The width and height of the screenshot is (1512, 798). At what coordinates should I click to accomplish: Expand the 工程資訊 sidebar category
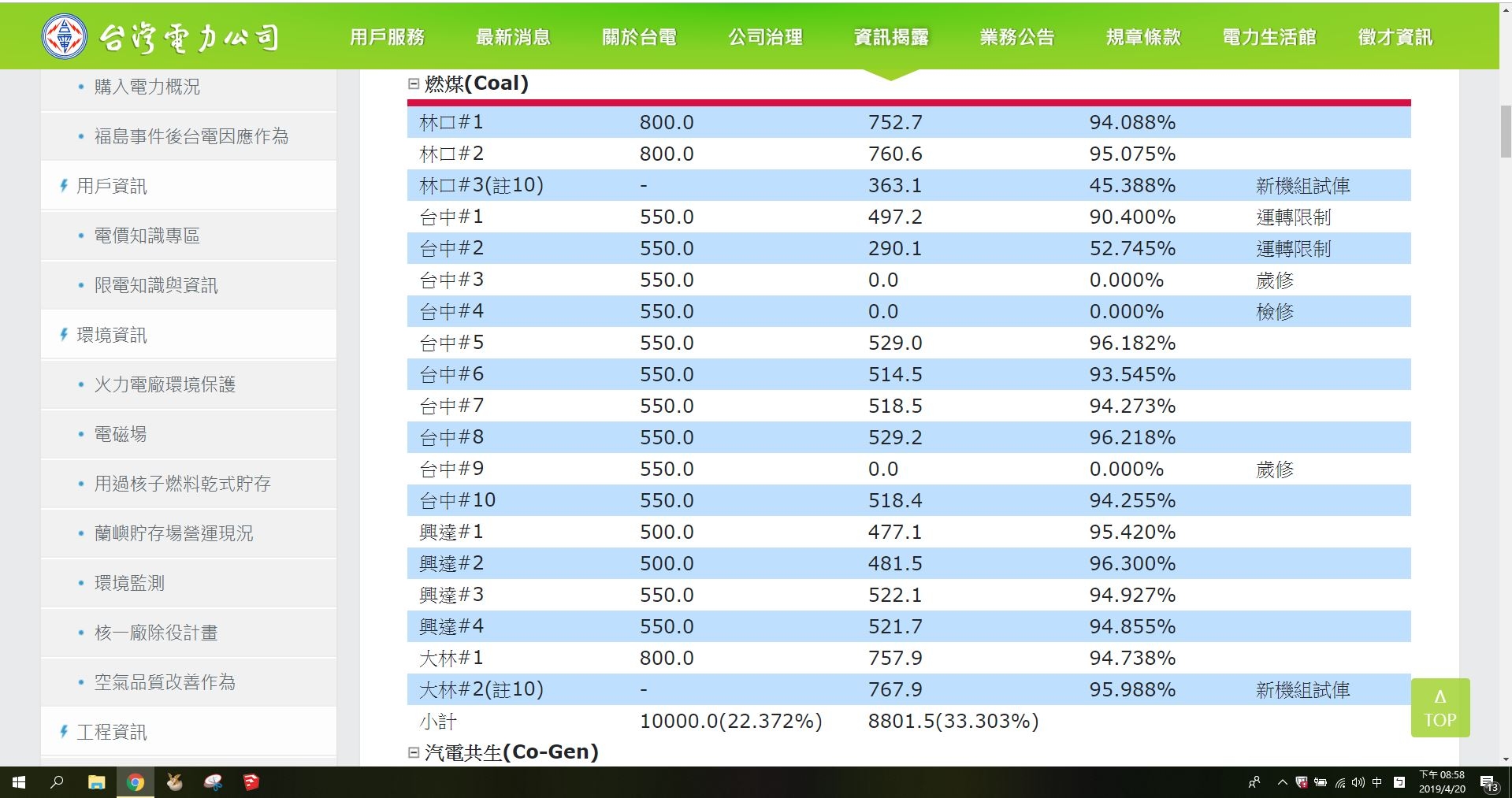[x=111, y=732]
